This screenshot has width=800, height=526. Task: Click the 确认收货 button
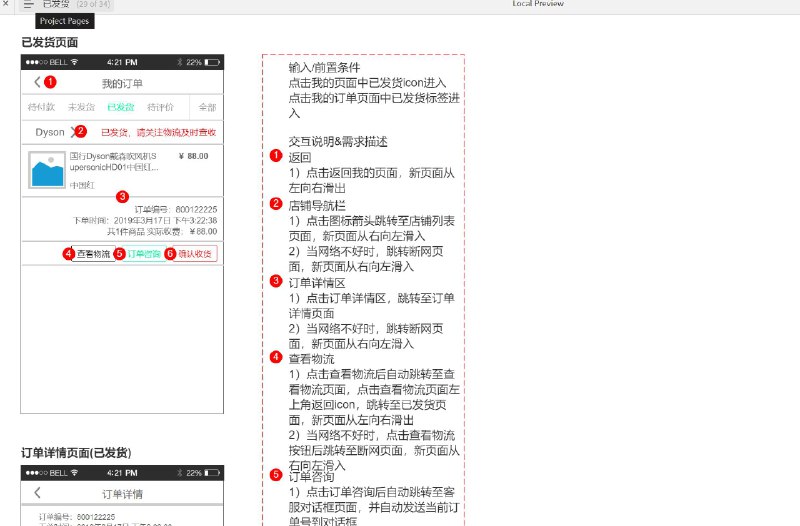(x=195, y=254)
